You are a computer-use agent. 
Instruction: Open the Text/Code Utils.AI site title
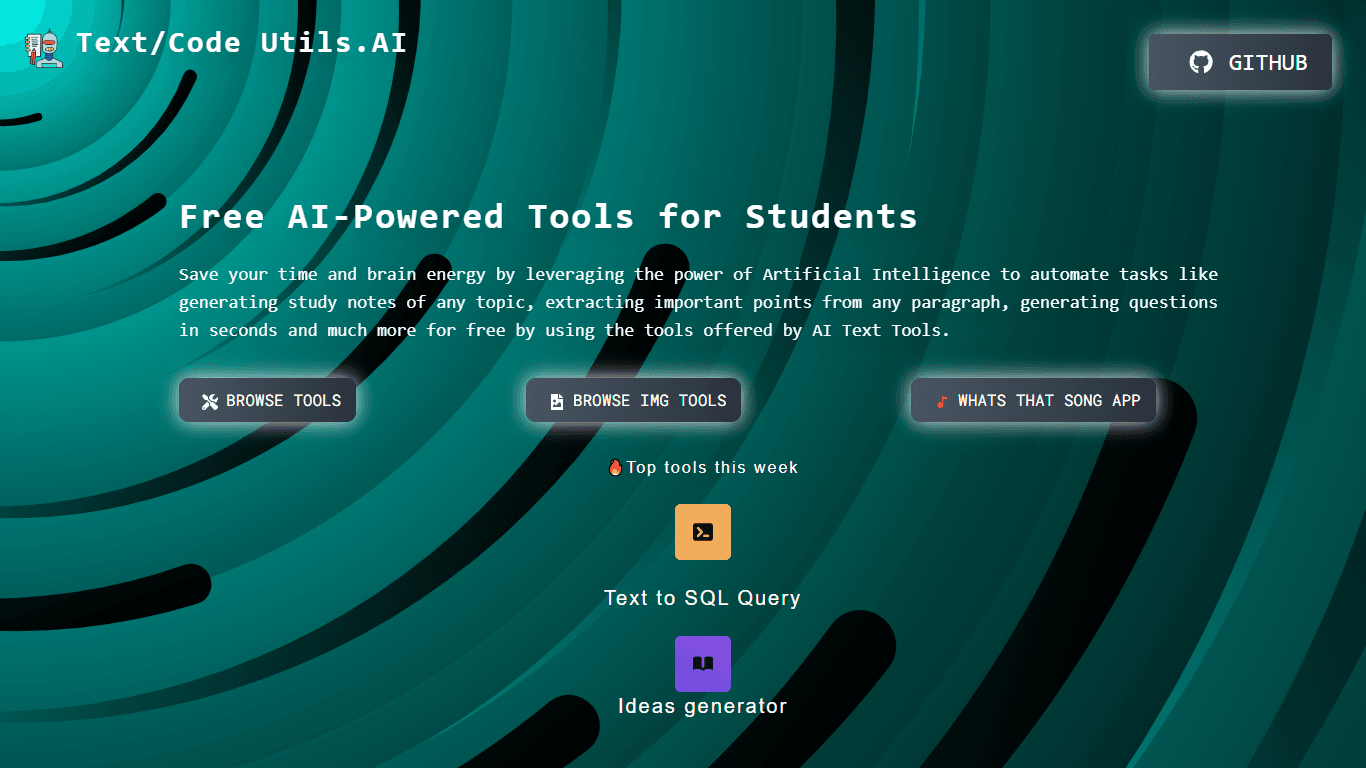click(241, 43)
